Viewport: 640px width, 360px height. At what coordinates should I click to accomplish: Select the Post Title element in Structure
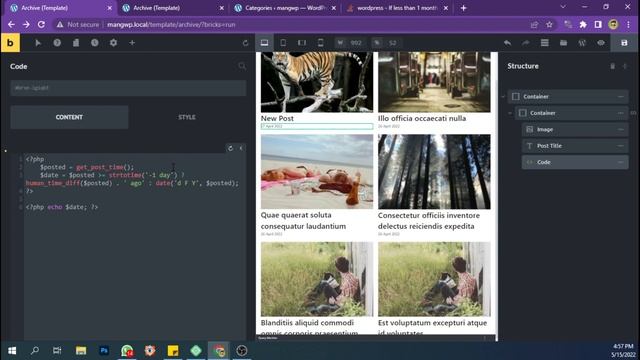(x=575, y=146)
